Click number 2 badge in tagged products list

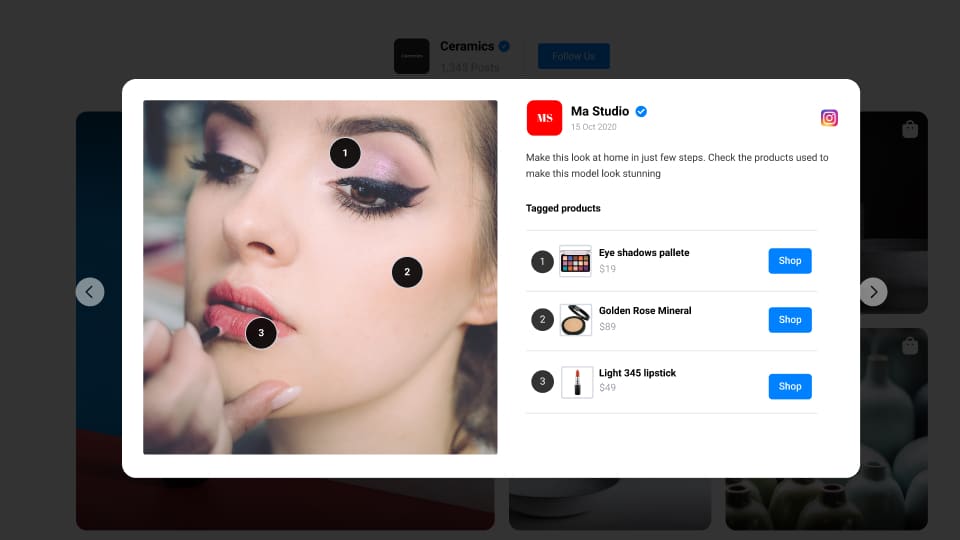tap(542, 320)
